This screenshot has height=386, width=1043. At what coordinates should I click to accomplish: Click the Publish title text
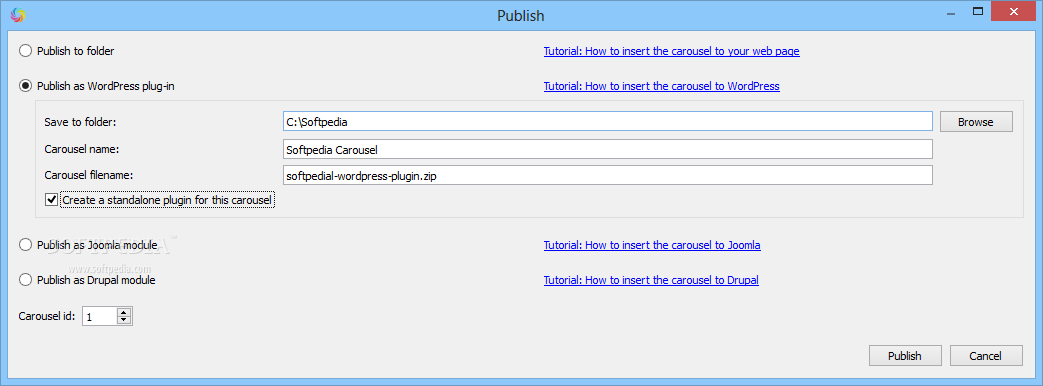(521, 15)
